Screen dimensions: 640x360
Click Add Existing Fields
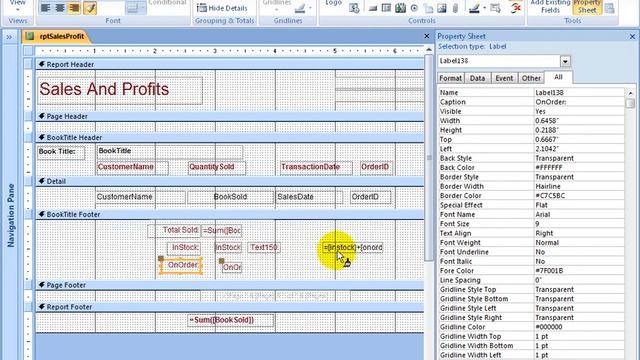pyautogui.click(x=550, y=7)
